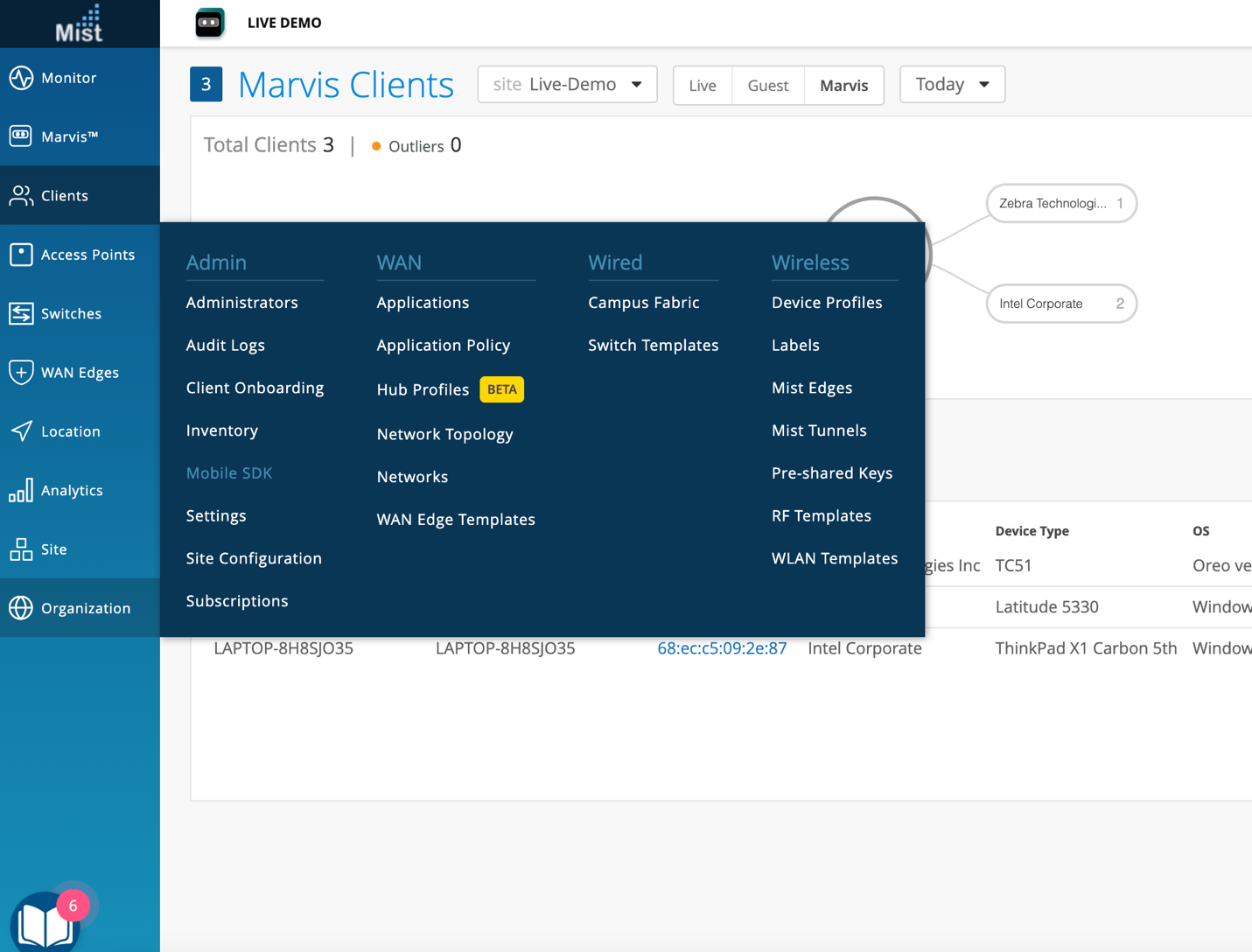
Task: Open the Today time range dropdown
Action: pos(952,85)
